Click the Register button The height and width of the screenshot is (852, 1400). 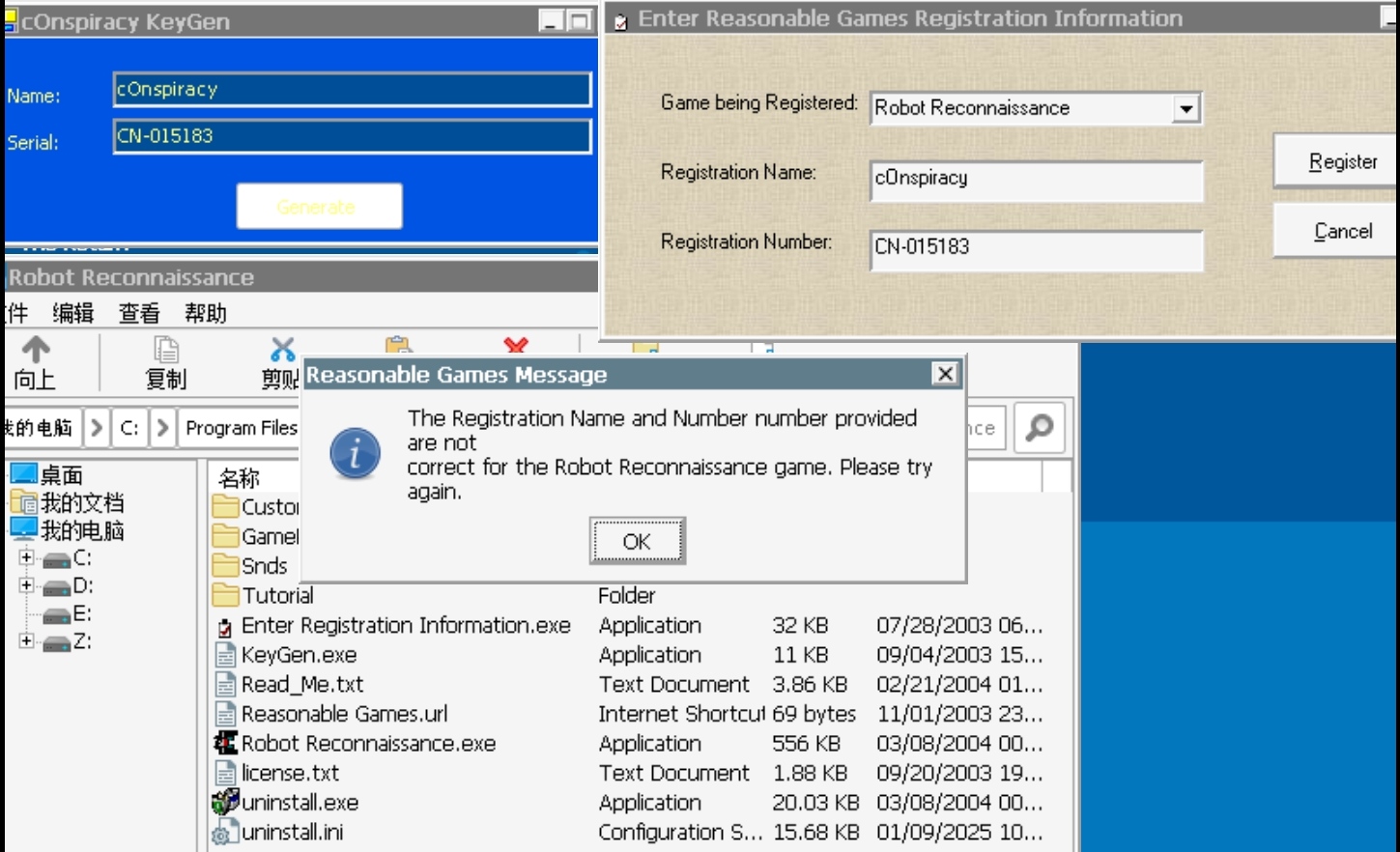1337,161
